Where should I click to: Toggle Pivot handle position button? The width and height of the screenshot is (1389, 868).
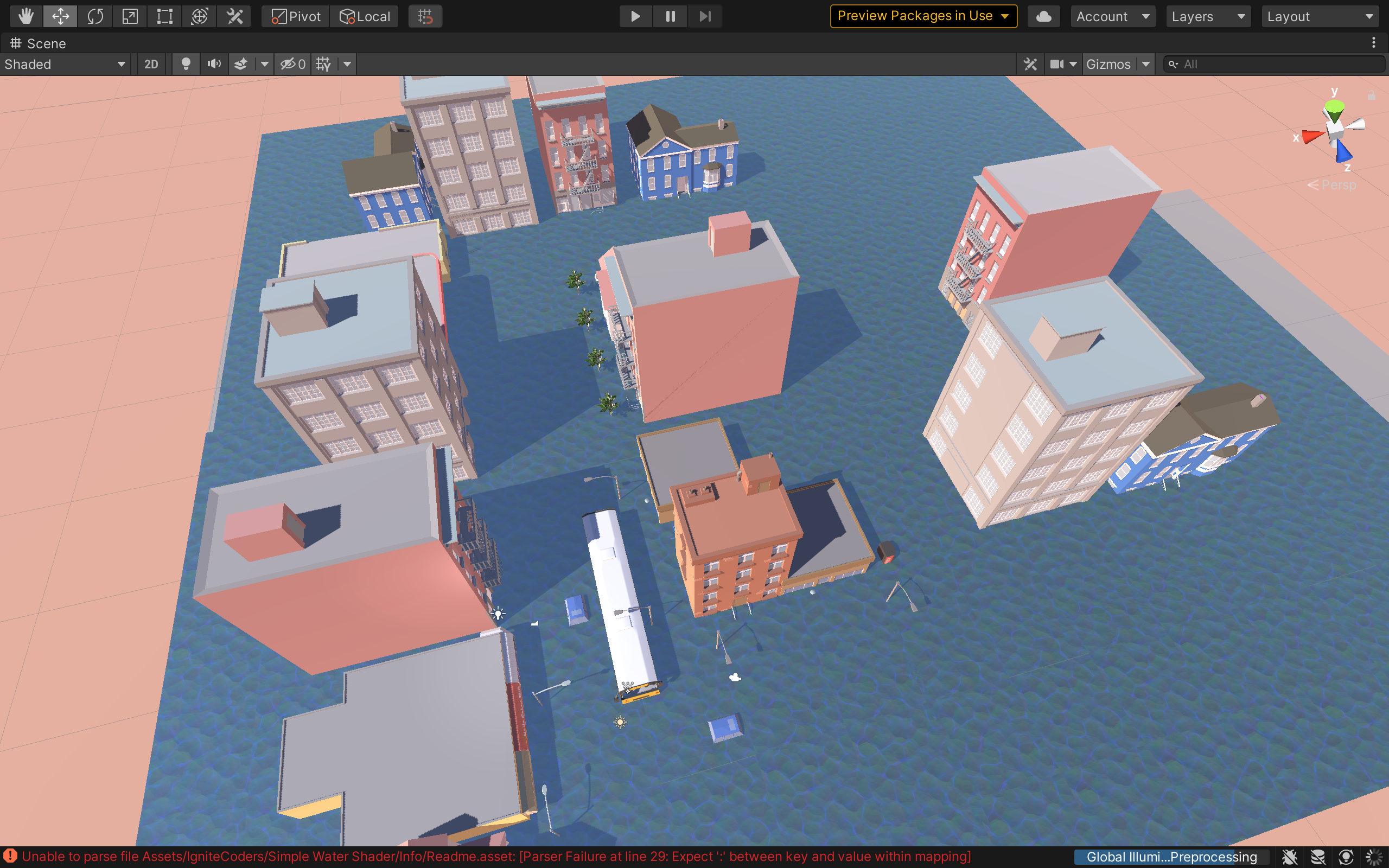click(x=296, y=16)
